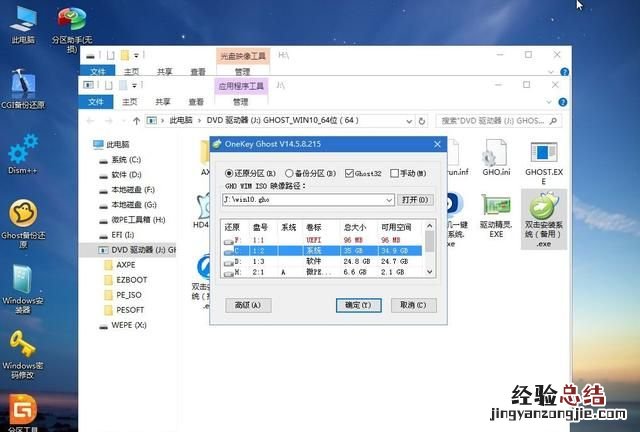
Task: Open 管理 tab under 应用程序工具
Action: 240,102
